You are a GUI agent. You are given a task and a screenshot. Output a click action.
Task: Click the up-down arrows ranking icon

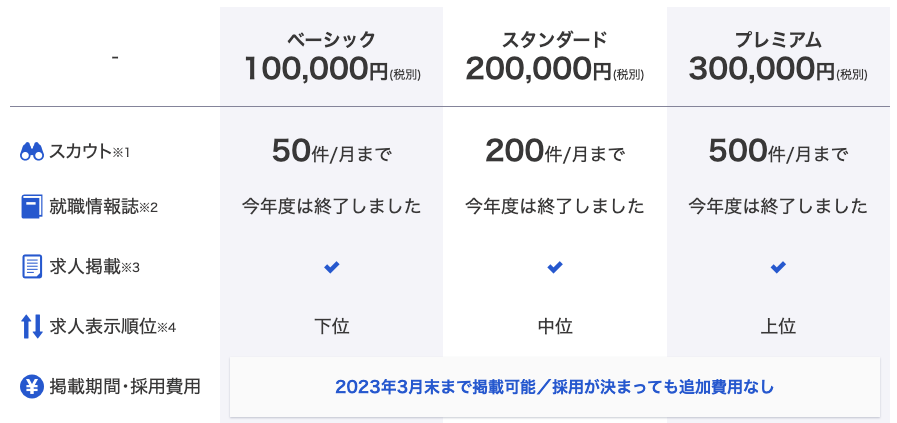(32, 327)
